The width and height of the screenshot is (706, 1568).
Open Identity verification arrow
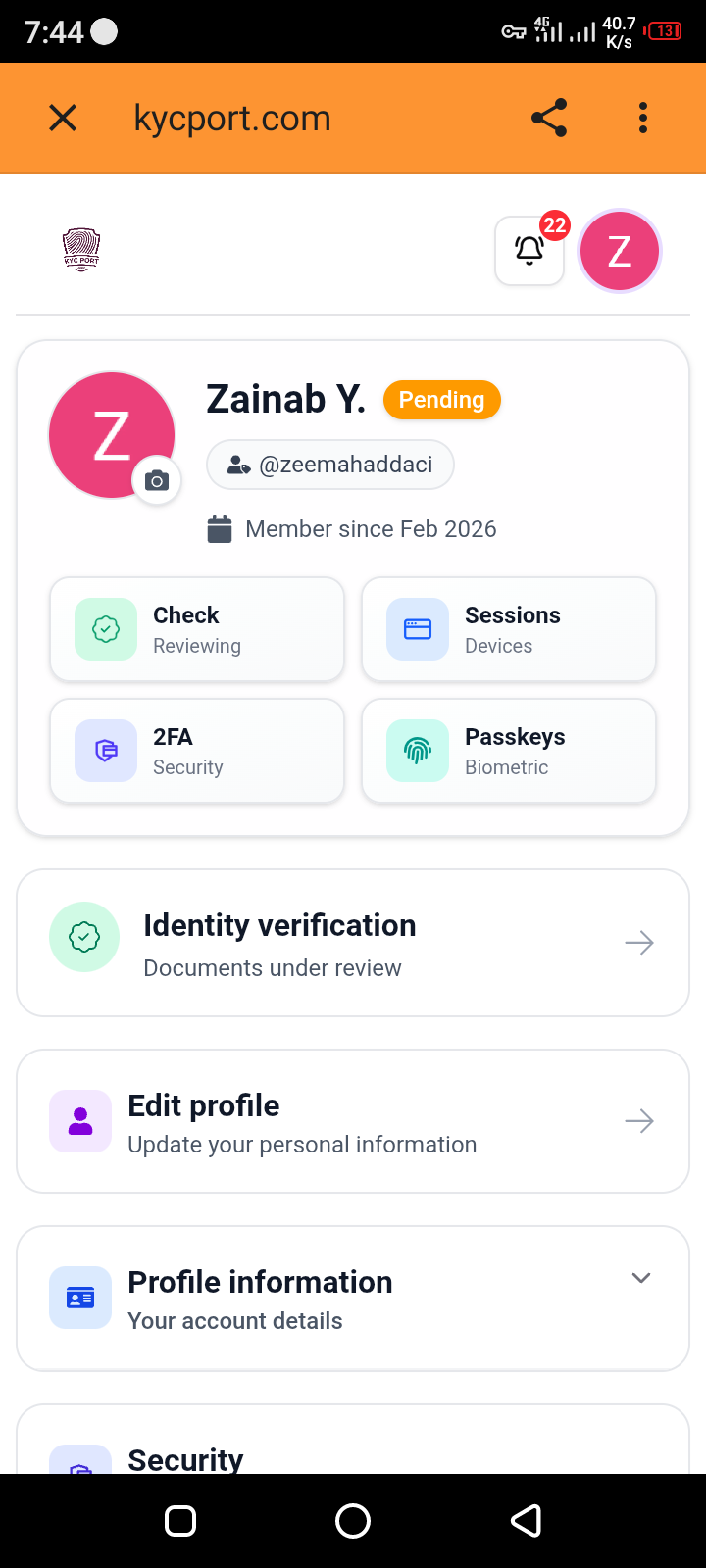tap(639, 943)
